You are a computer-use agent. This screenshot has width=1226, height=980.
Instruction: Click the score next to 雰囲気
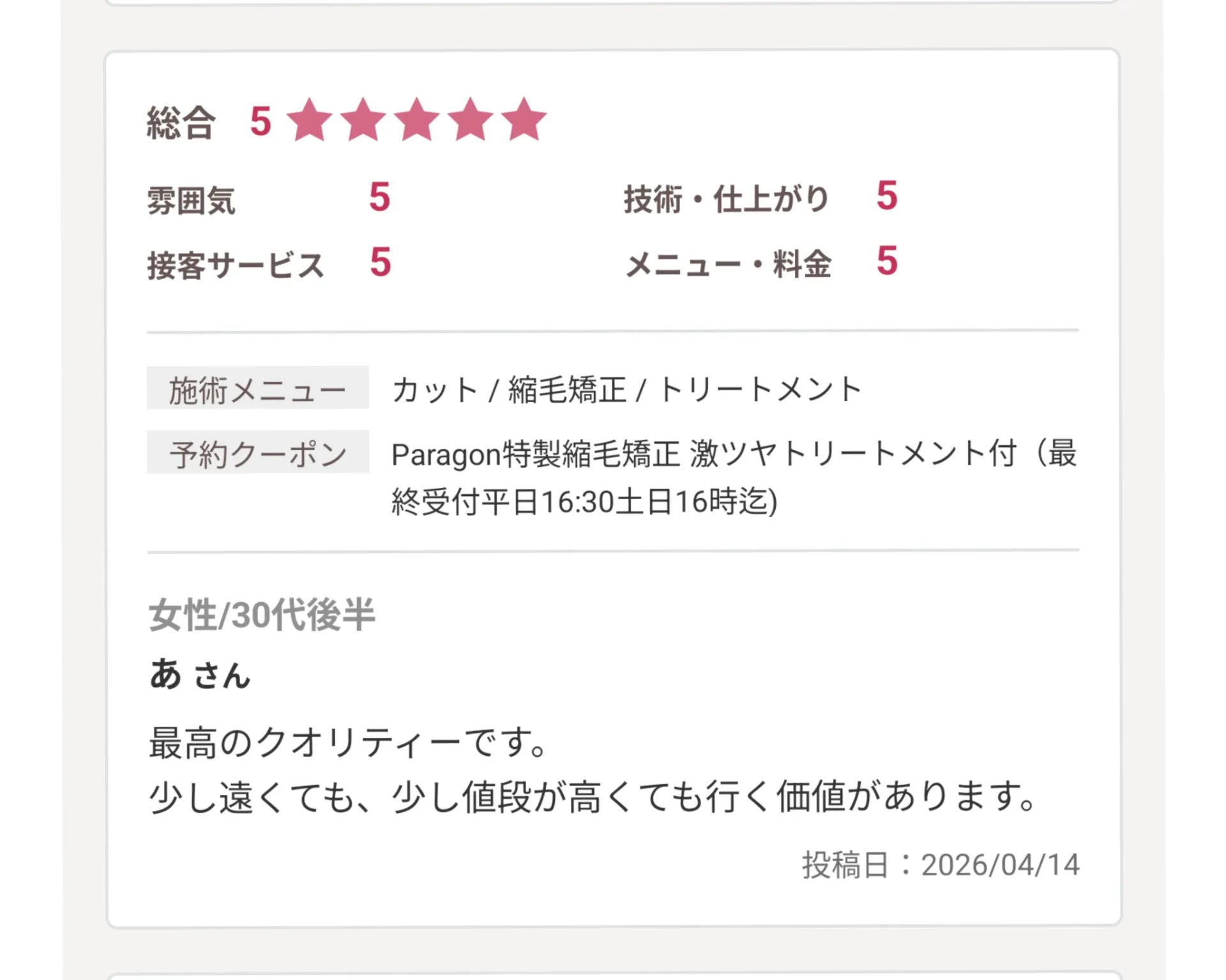(379, 197)
